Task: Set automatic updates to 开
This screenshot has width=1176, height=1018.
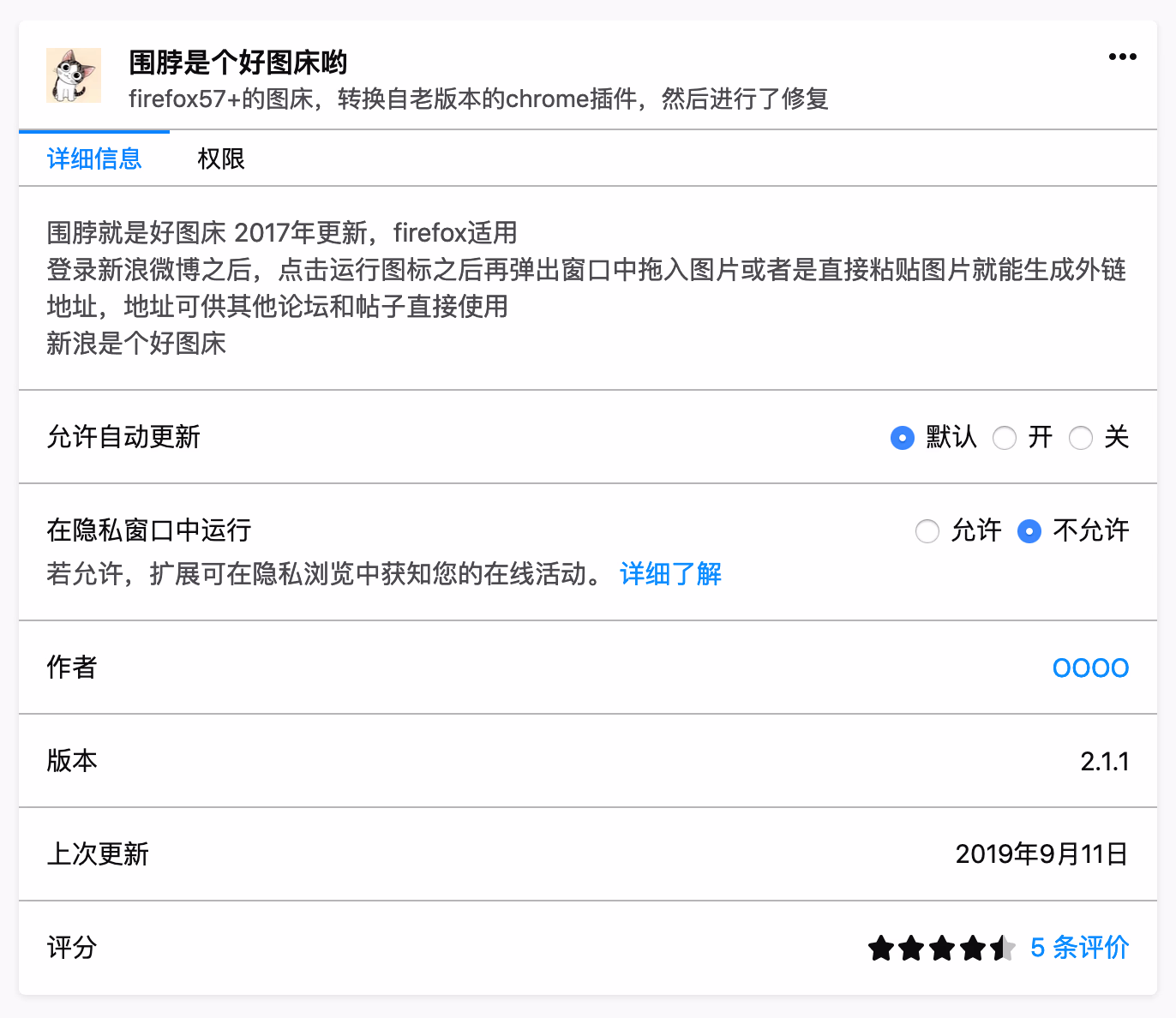Action: click(1005, 438)
